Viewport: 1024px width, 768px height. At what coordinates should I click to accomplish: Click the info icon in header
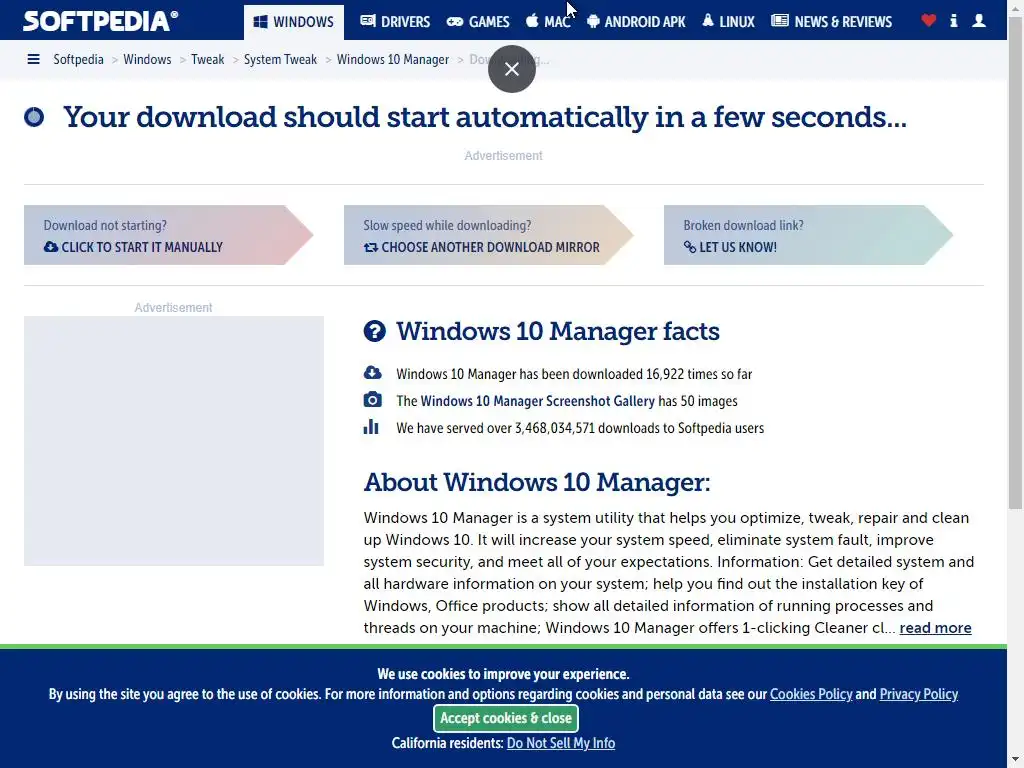[954, 21]
